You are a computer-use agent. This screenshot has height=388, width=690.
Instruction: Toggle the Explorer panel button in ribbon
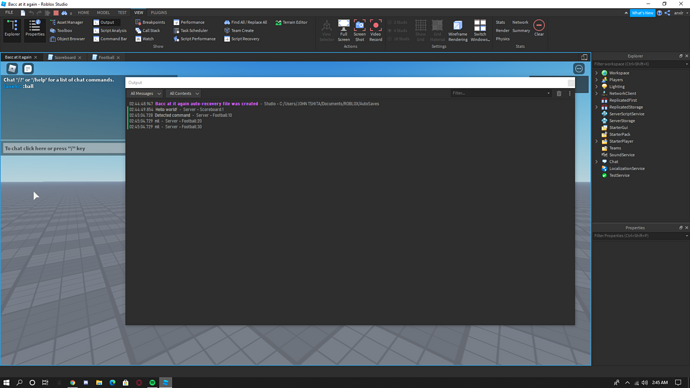coord(12,29)
